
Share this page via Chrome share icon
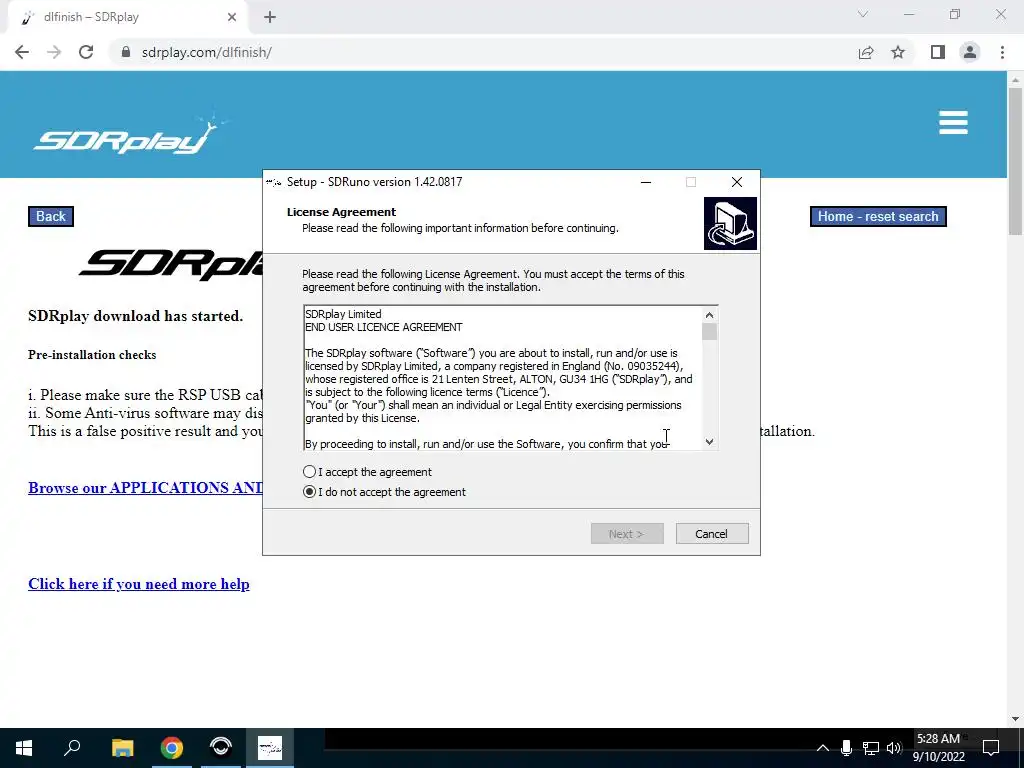click(866, 52)
